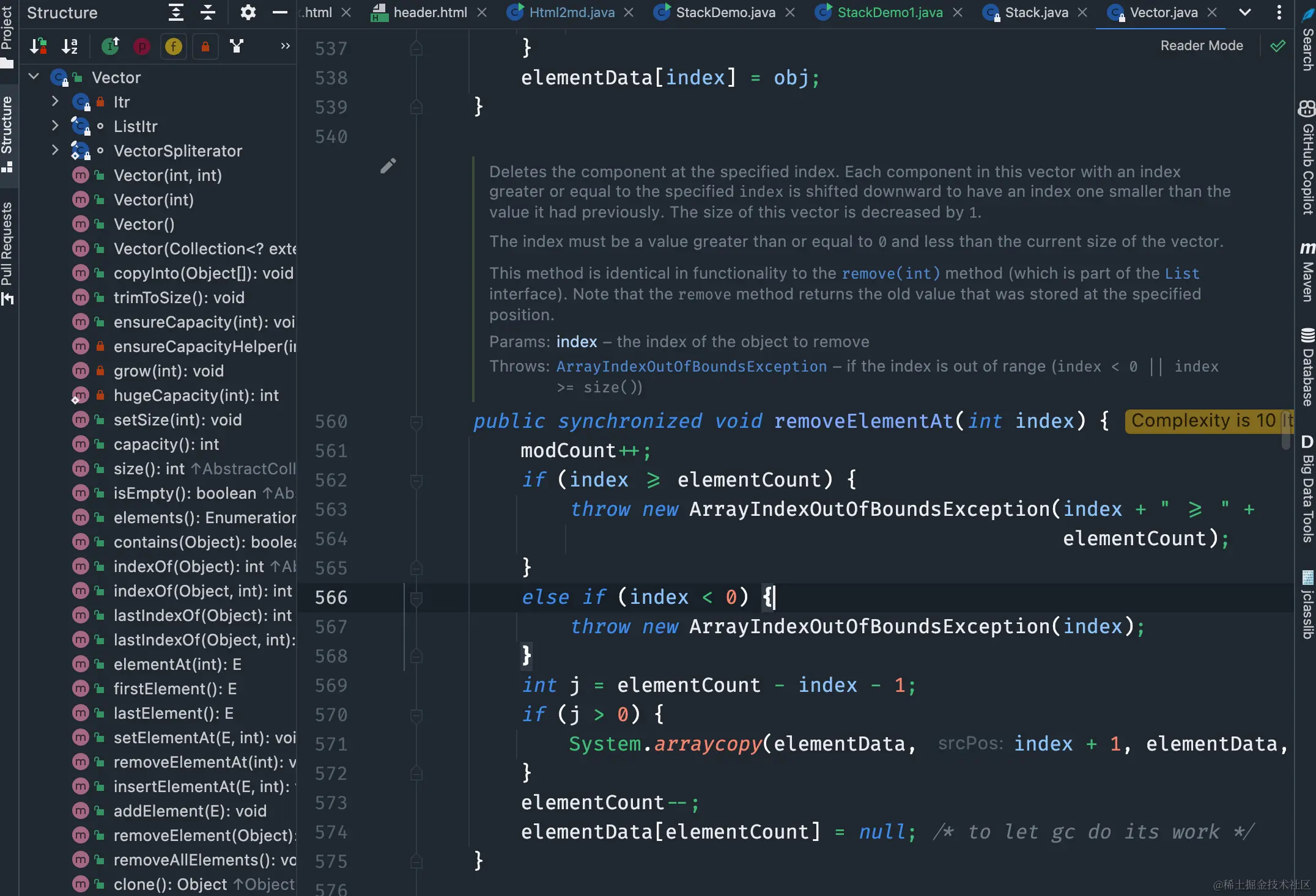This screenshot has height=896, width=1316.
Task: Click Expand All icon in Structure header
Action: [x=176, y=12]
